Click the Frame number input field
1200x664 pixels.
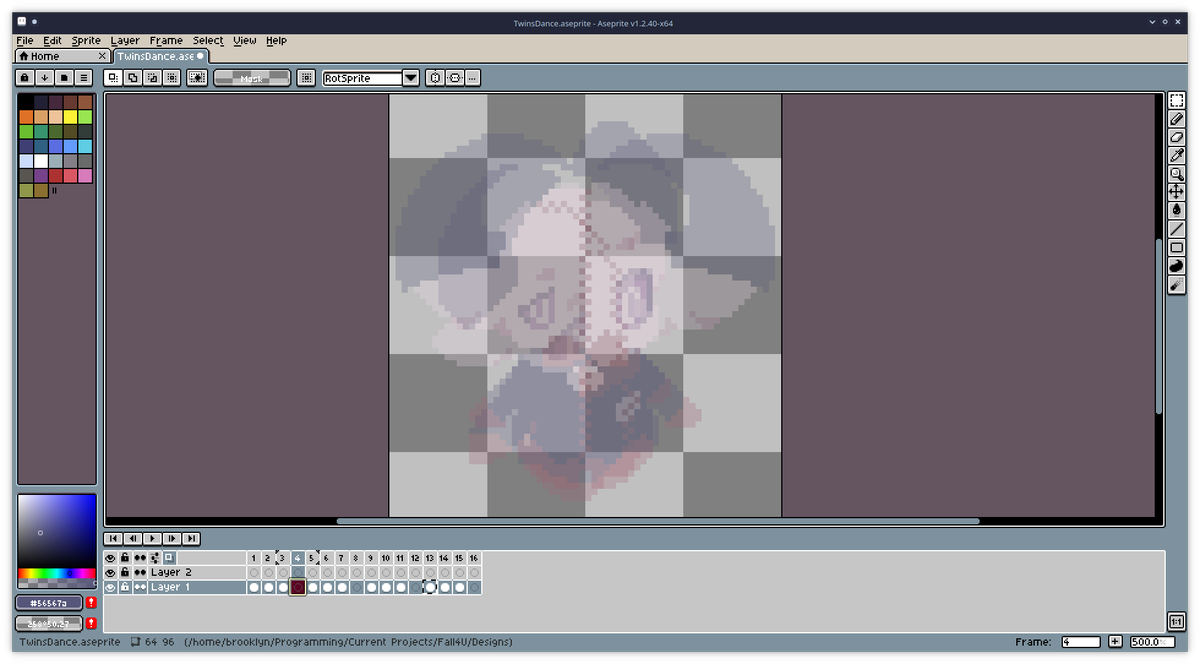(1081, 642)
